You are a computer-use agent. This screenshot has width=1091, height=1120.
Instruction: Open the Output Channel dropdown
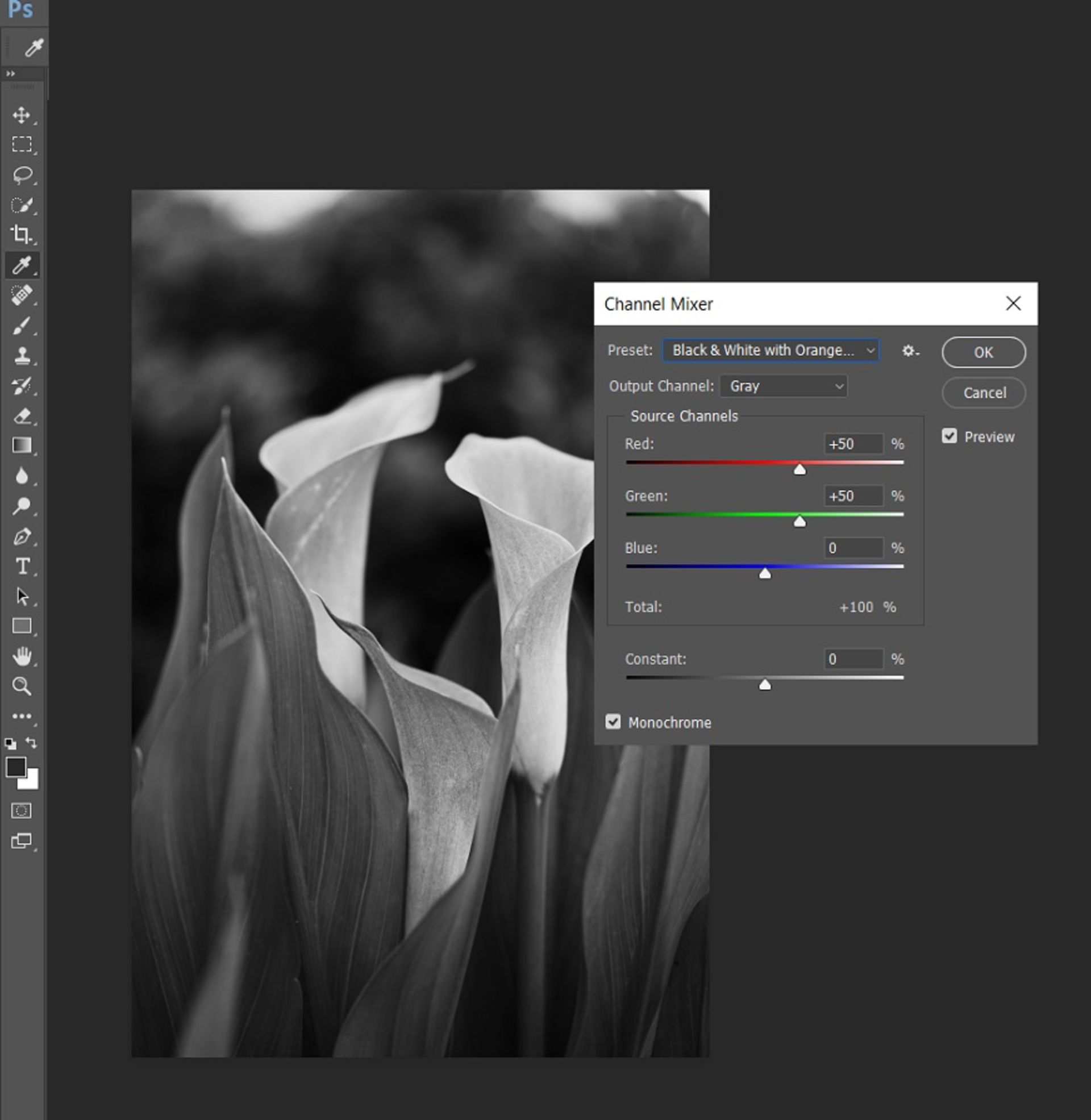[783, 386]
